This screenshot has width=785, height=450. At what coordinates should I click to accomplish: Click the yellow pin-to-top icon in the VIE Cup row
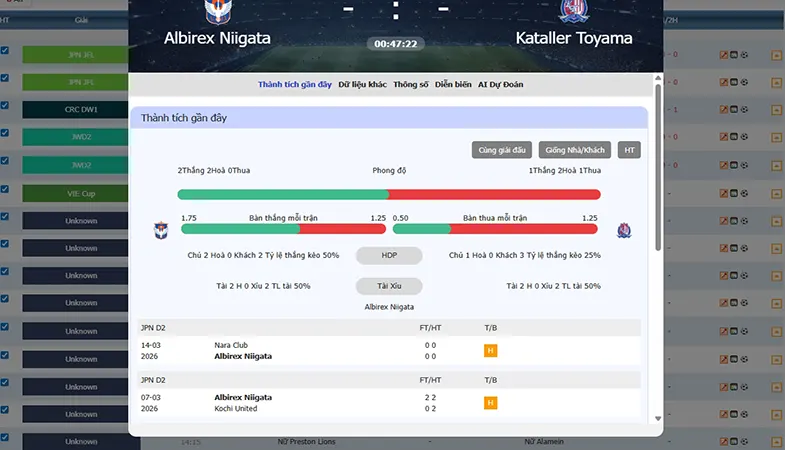pyautogui.click(x=776, y=194)
